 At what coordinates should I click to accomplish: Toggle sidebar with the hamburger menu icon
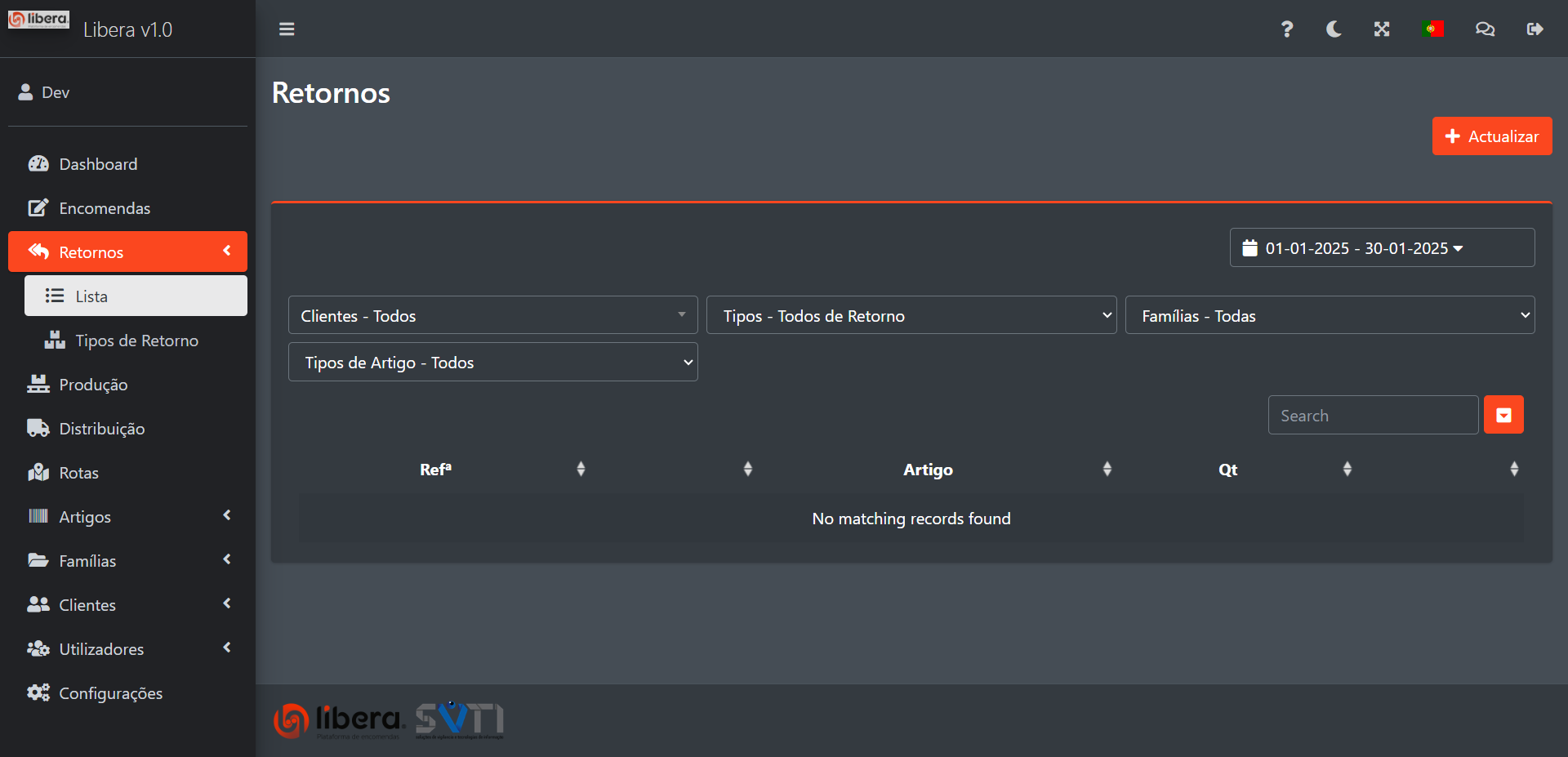point(287,29)
